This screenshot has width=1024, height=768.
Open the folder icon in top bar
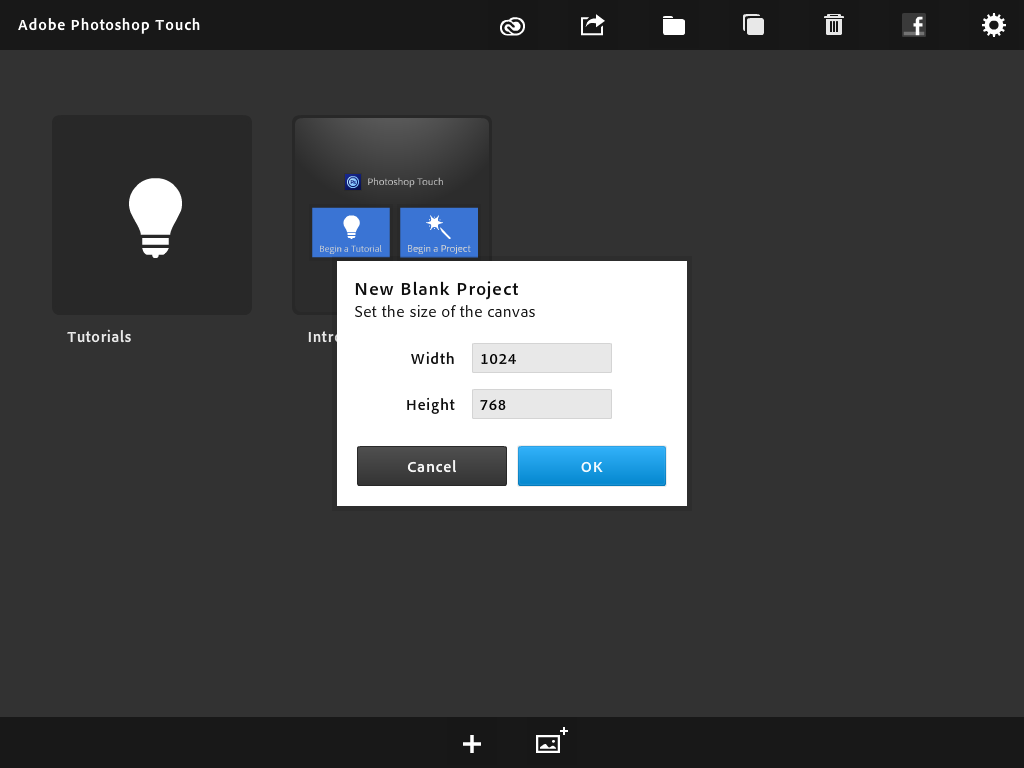click(x=674, y=26)
